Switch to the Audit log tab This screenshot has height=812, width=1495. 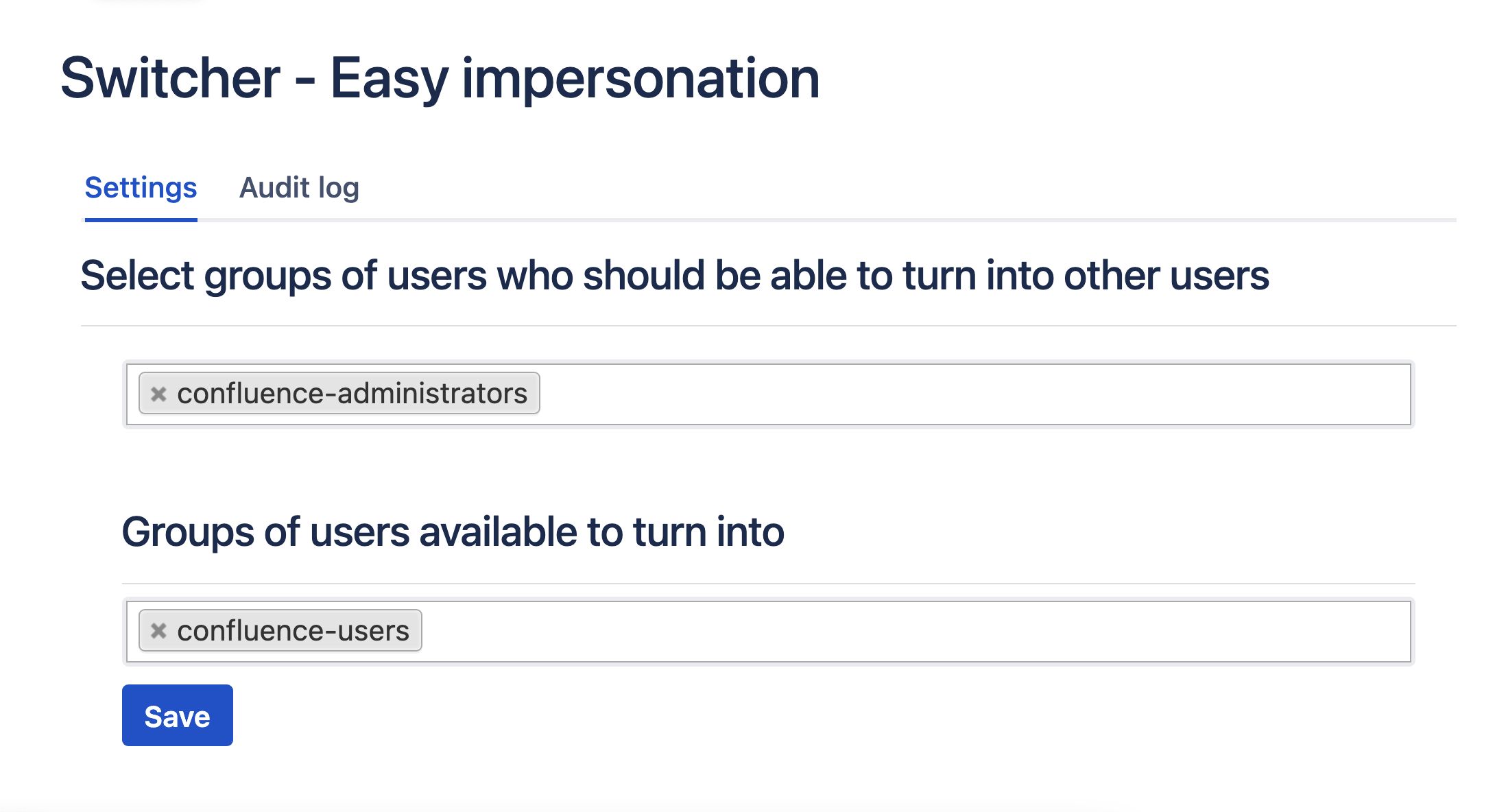coord(299,188)
